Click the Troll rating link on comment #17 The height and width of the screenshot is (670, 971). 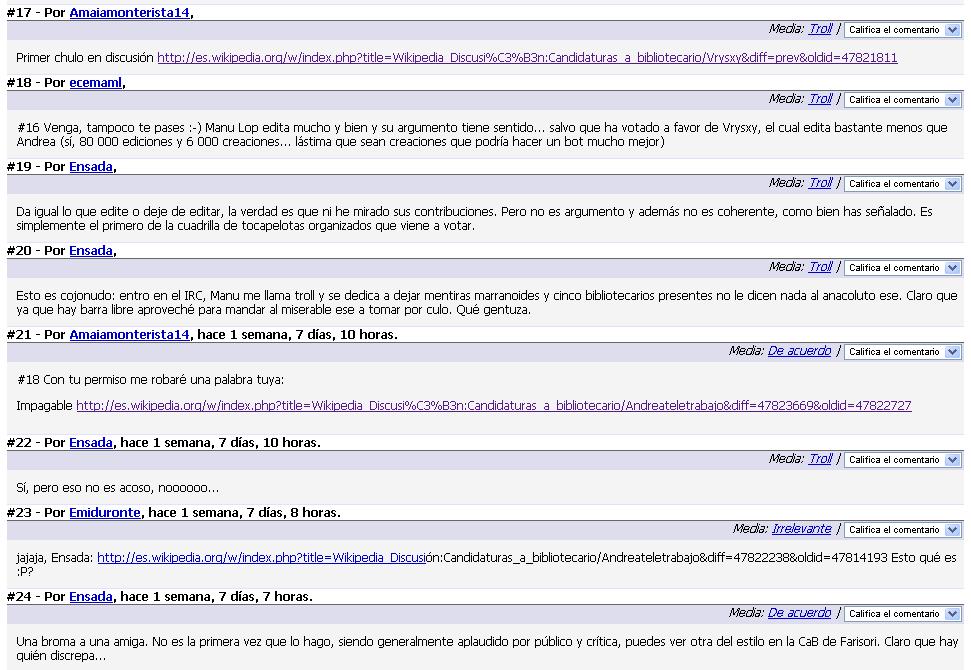click(x=821, y=29)
